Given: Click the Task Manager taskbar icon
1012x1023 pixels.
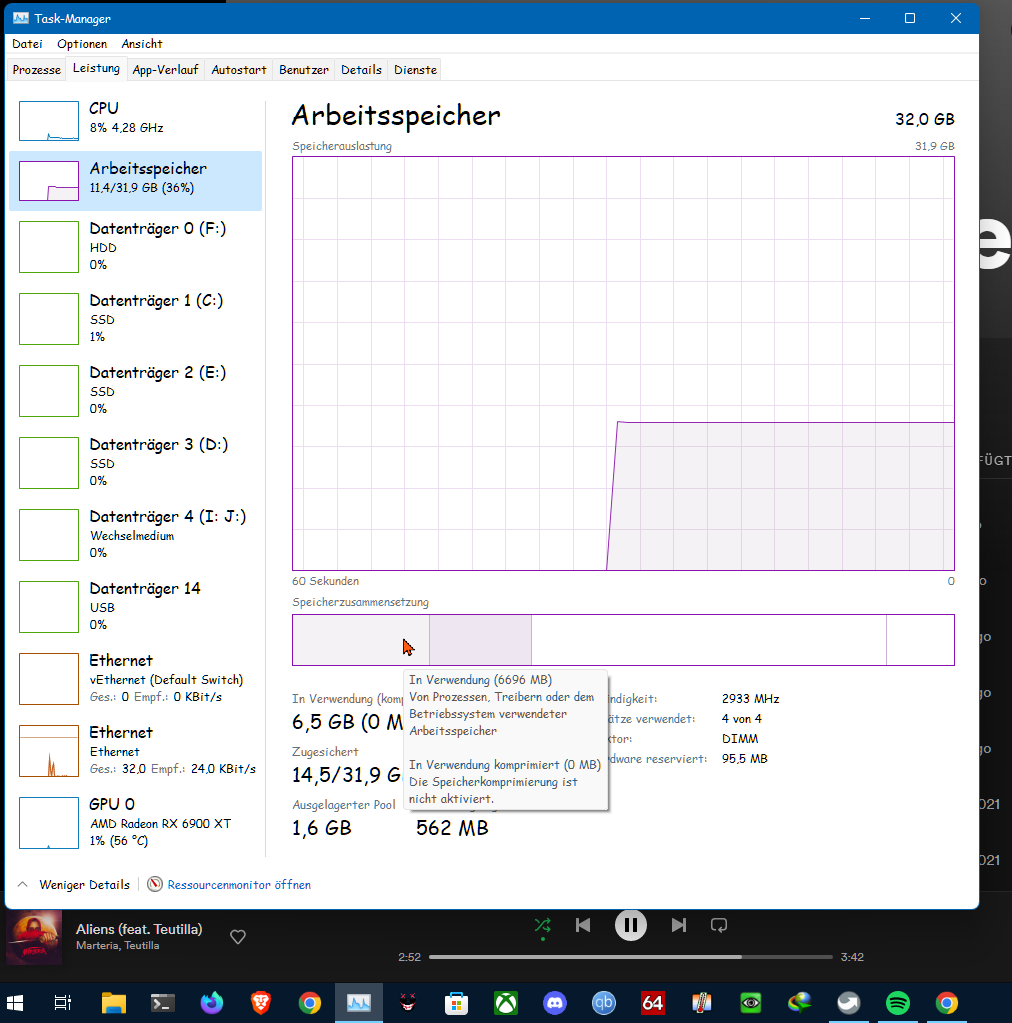Looking at the screenshot, I should point(359,1003).
